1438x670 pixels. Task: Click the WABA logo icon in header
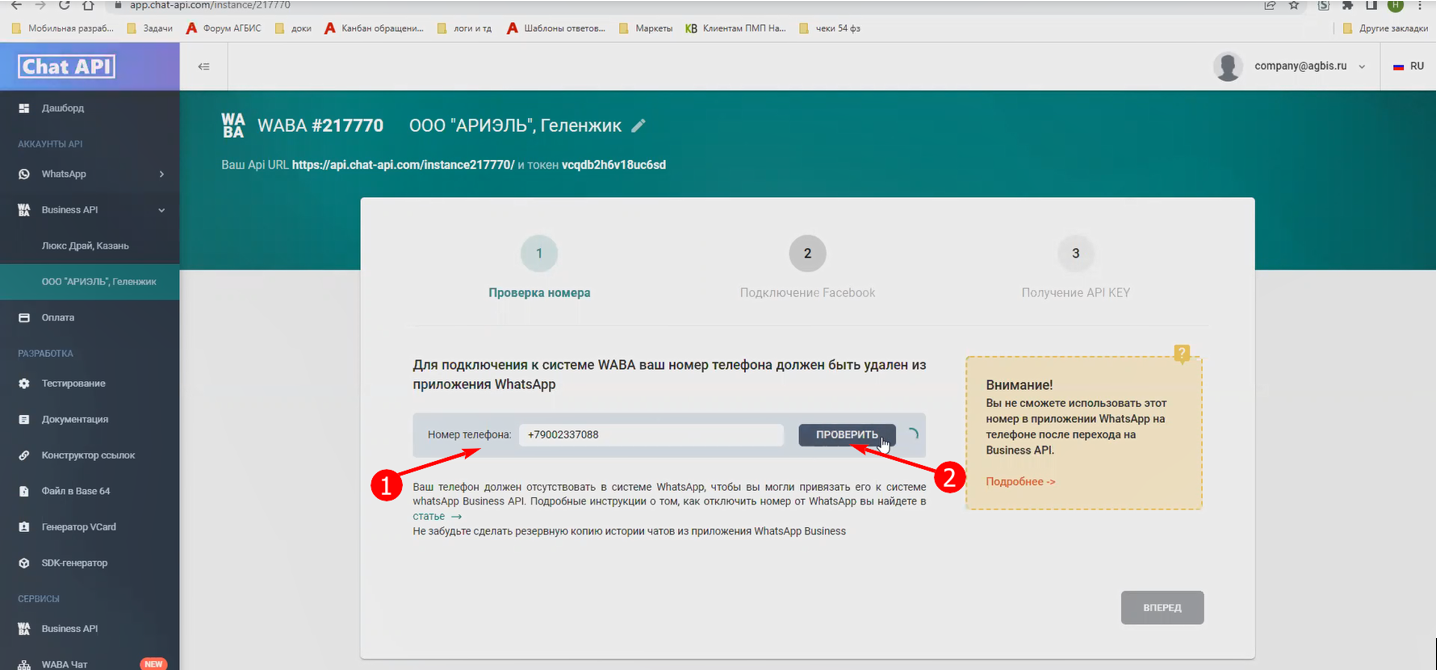coord(233,126)
